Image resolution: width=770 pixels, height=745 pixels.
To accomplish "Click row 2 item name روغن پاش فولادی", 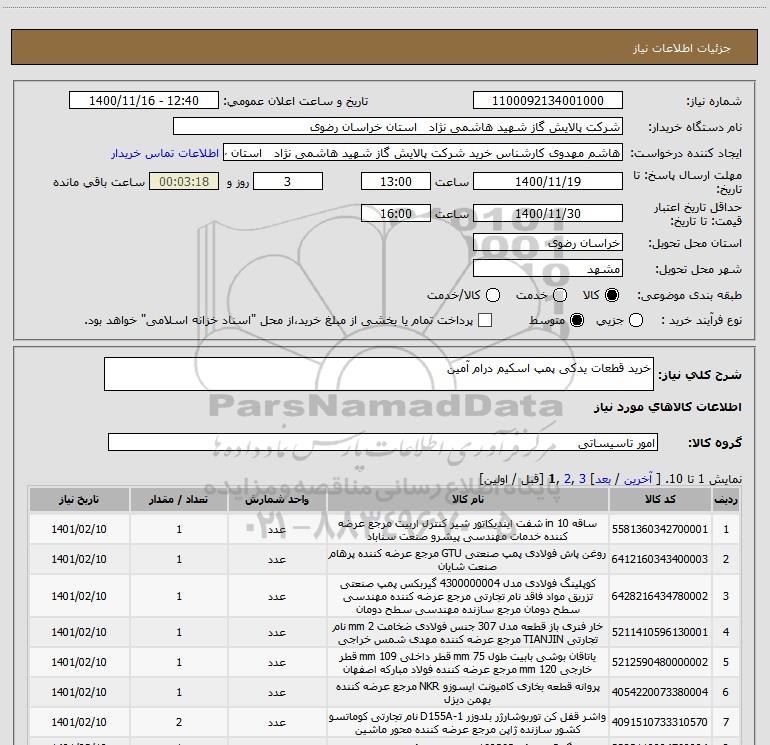I will click(x=468, y=560).
